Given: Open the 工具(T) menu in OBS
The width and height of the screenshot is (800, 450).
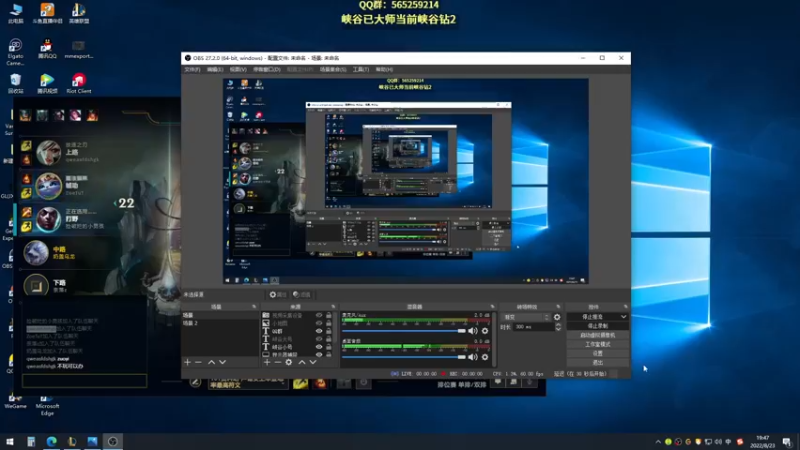Looking at the screenshot, I should [361, 69].
